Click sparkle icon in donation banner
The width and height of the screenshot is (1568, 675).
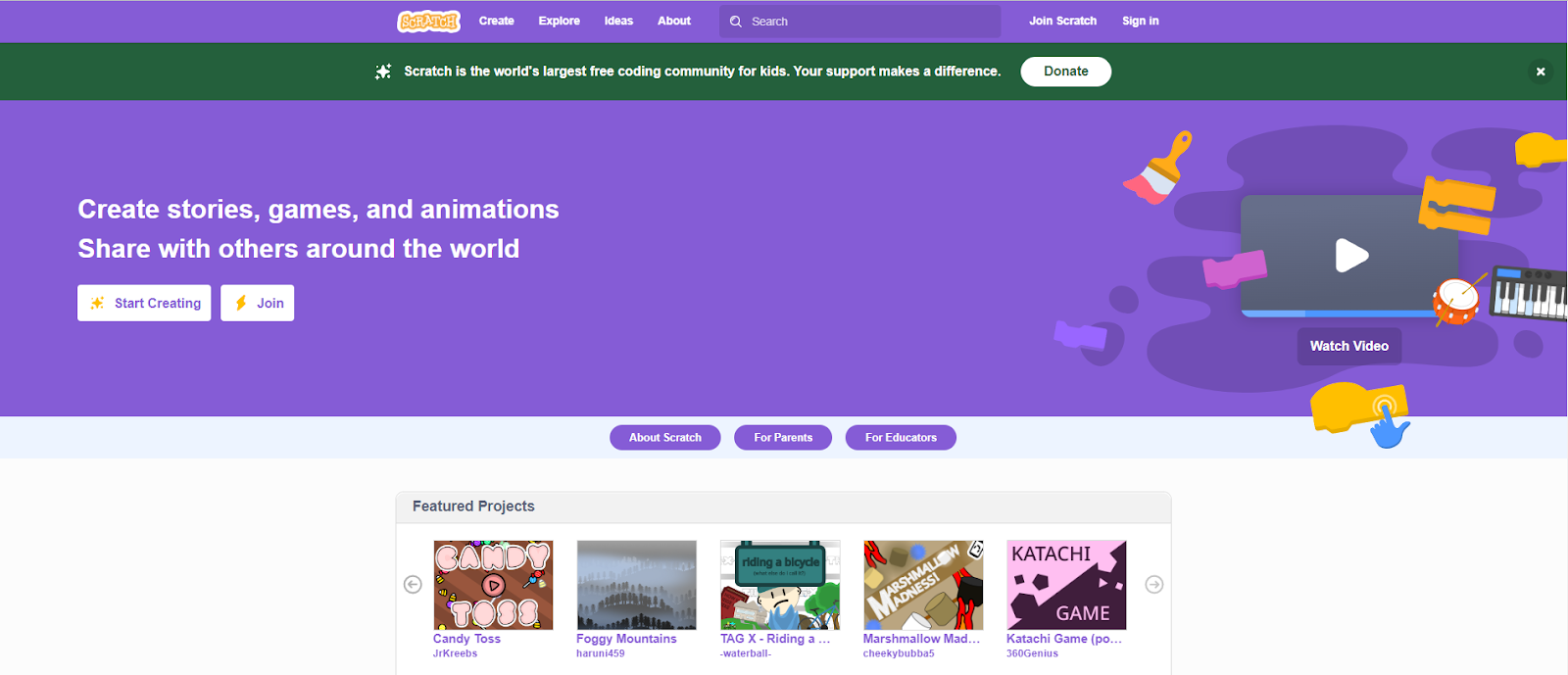point(383,72)
